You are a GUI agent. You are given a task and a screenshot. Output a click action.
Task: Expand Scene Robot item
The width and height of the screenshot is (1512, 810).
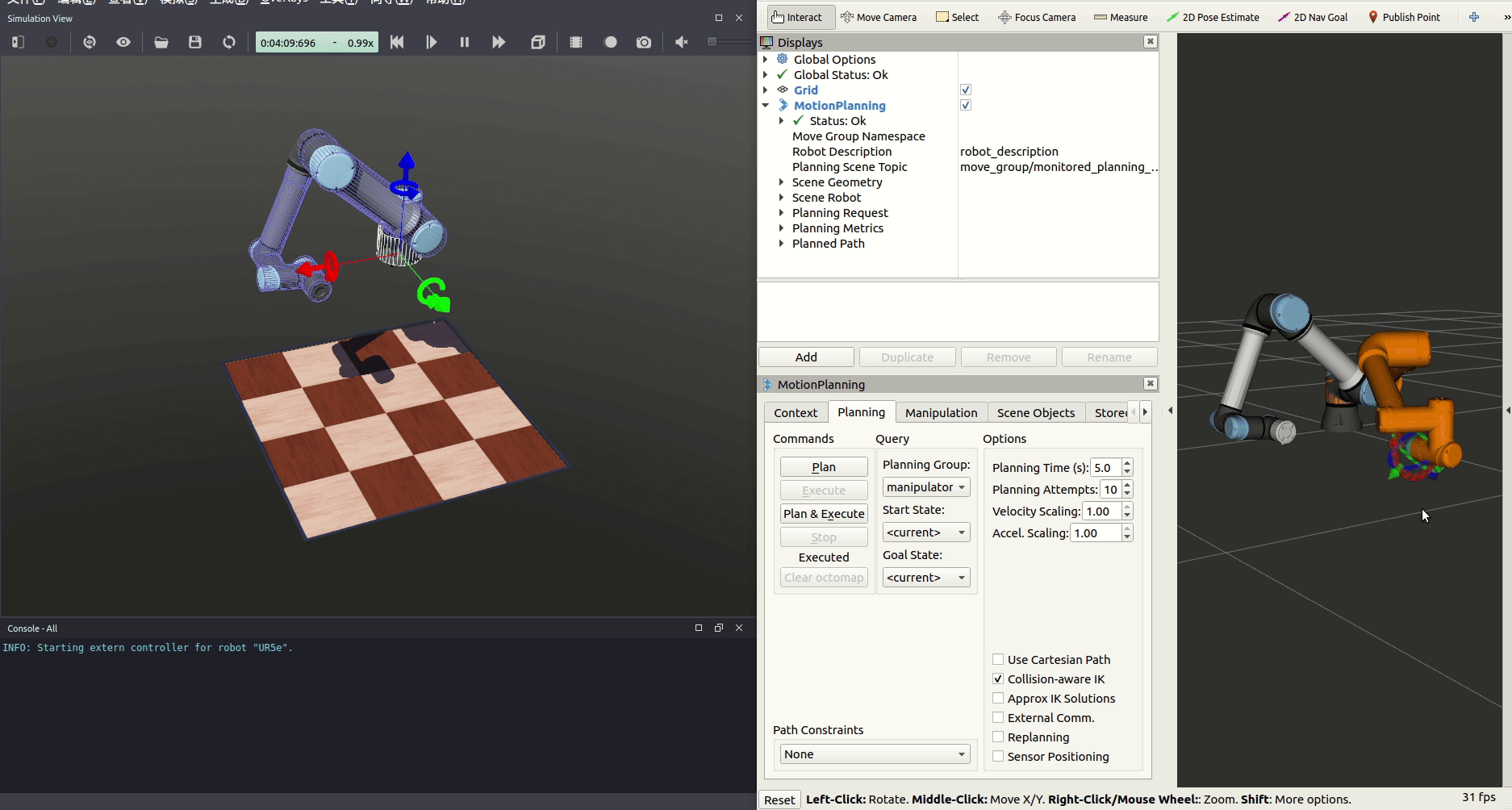(x=781, y=198)
